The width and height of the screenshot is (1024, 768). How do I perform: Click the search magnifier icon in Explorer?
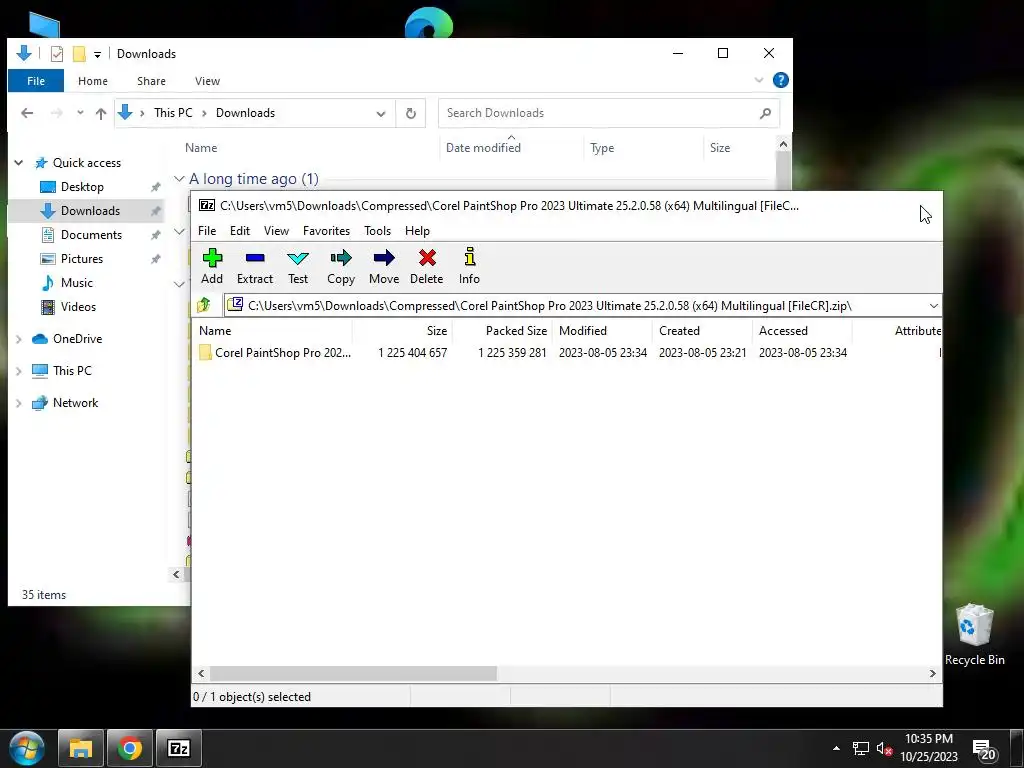point(765,113)
